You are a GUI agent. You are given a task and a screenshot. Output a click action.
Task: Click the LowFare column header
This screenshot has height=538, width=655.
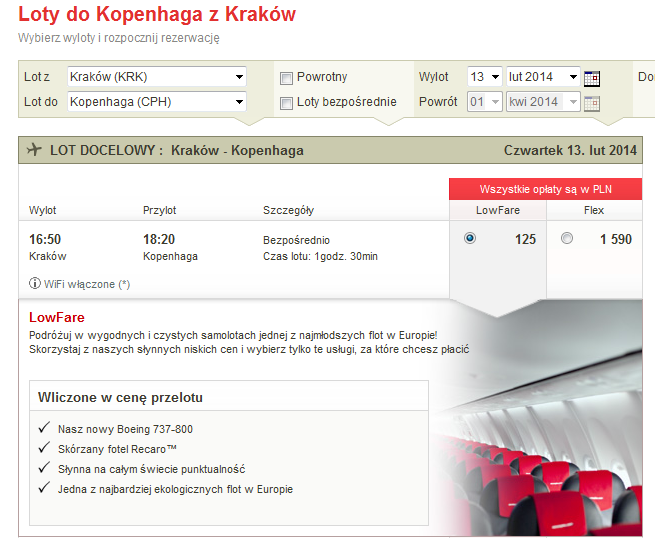pos(498,210)
